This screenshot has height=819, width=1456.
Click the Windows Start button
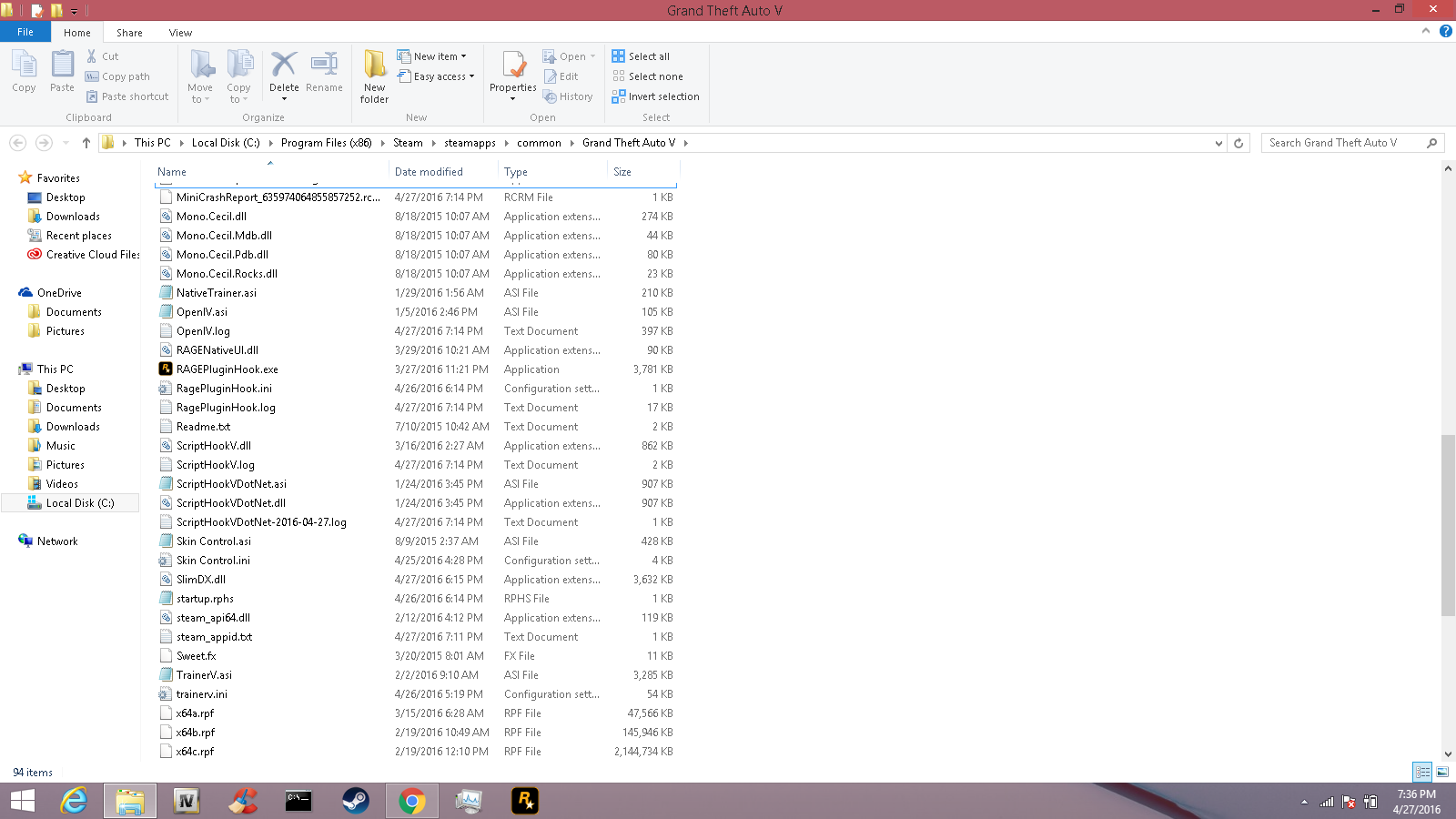coord(22,801)
